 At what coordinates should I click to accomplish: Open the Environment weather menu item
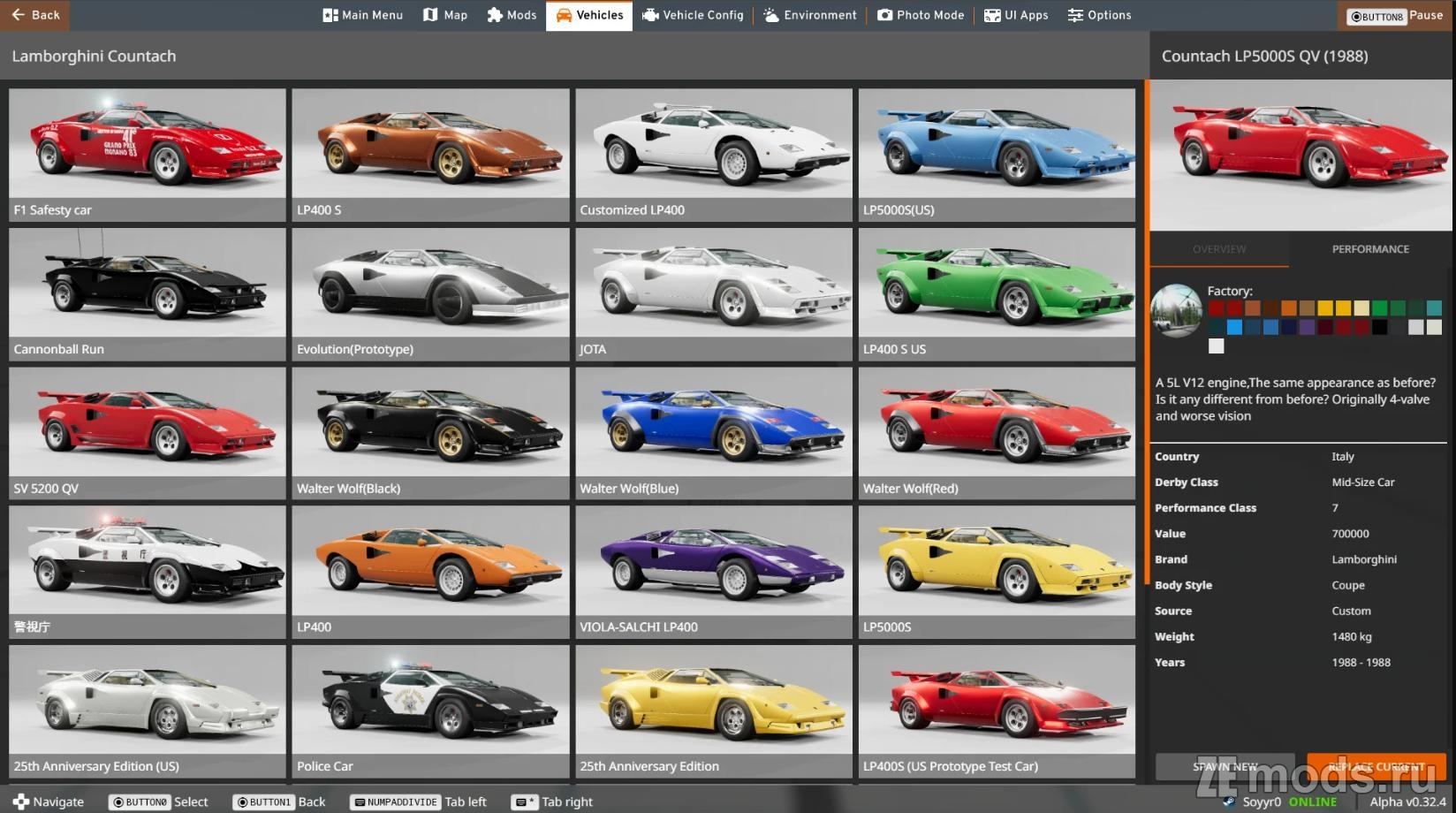[810, 15]
